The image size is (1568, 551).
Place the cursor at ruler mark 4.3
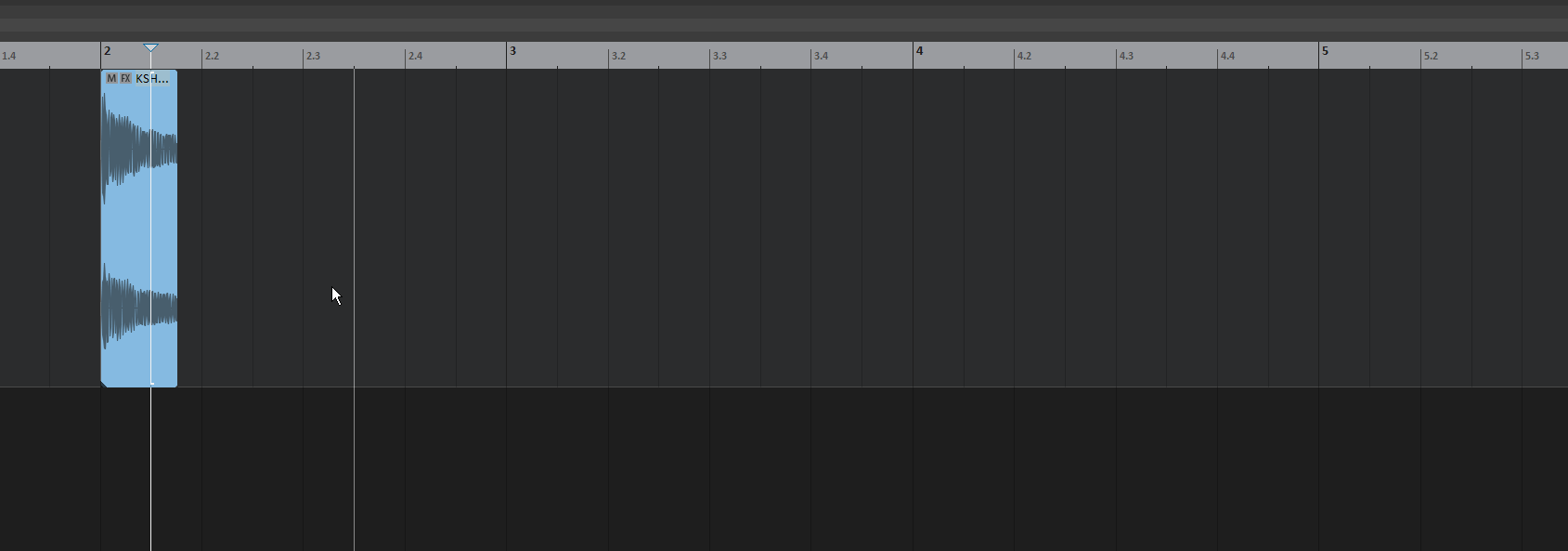(x=1126, y=56)
